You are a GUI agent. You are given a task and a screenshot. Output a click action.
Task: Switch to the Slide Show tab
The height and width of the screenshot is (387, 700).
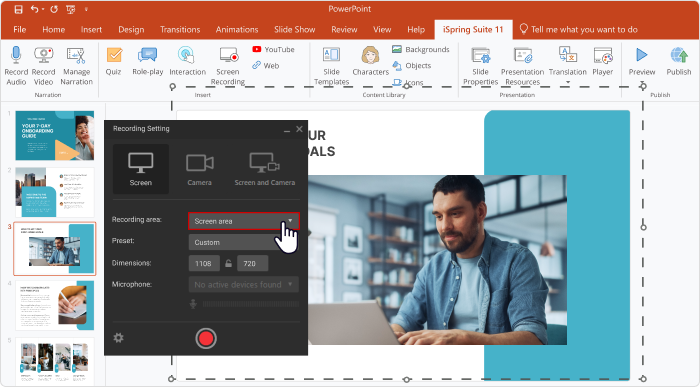tap(295, 29)
